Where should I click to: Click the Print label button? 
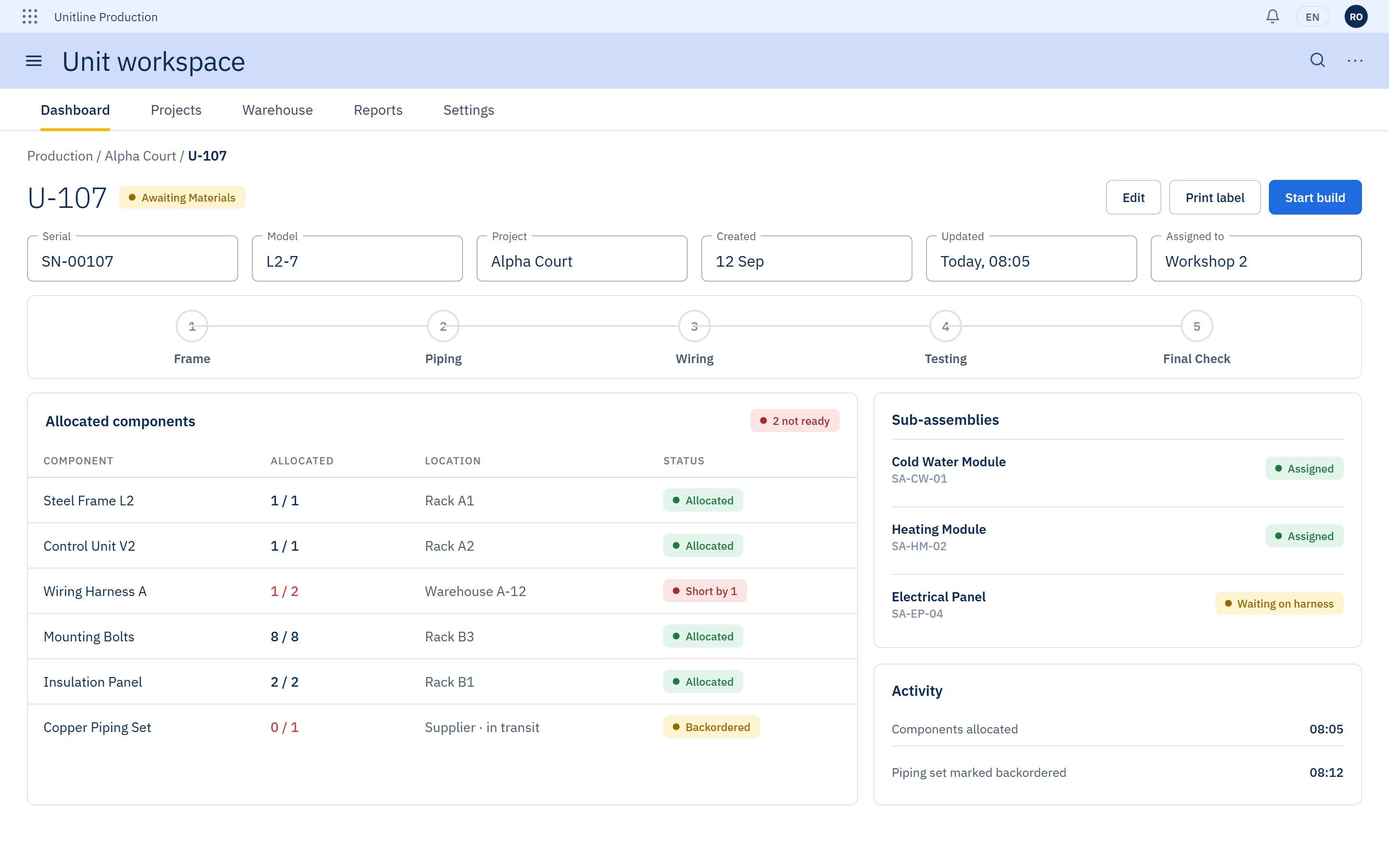[1214, 198]
